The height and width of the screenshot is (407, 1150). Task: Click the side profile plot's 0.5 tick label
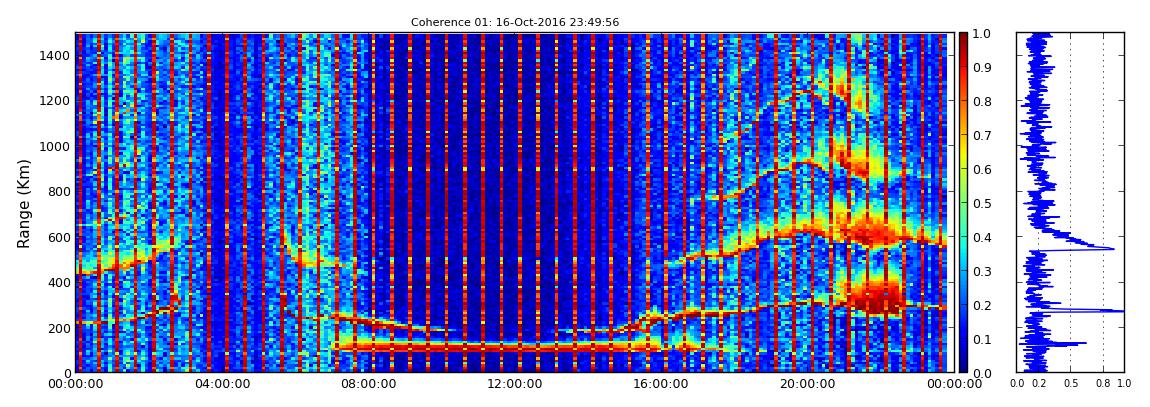click(1071, 384)
